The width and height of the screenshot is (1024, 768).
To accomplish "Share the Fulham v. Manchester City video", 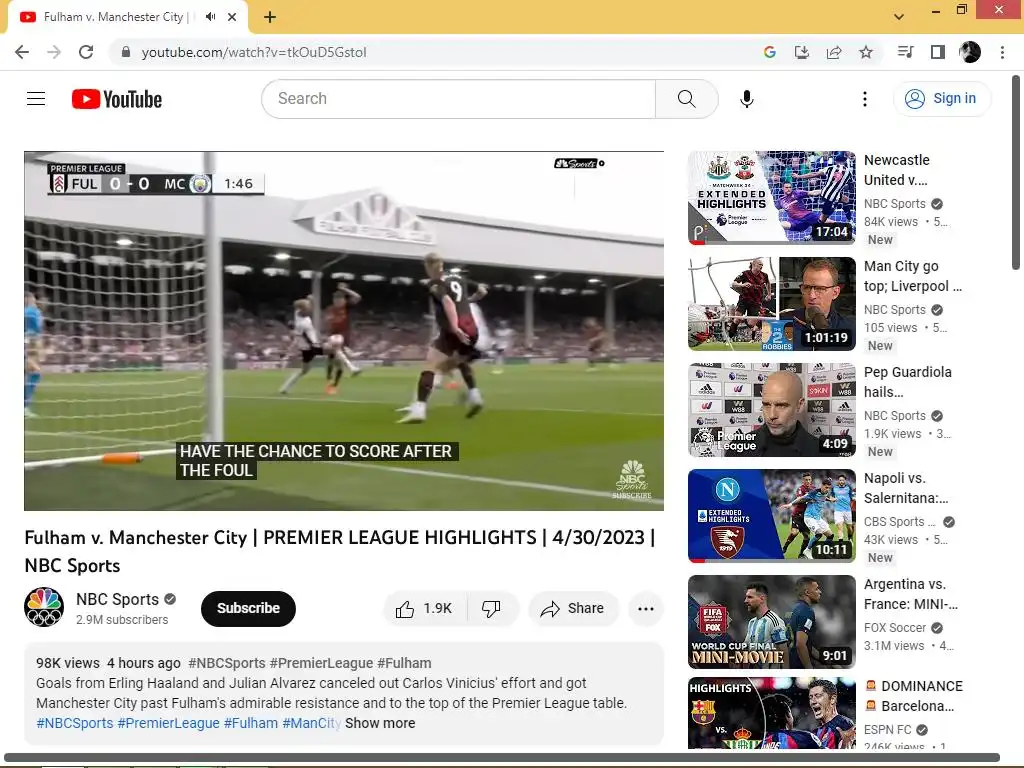I will (x=573, y=609).
